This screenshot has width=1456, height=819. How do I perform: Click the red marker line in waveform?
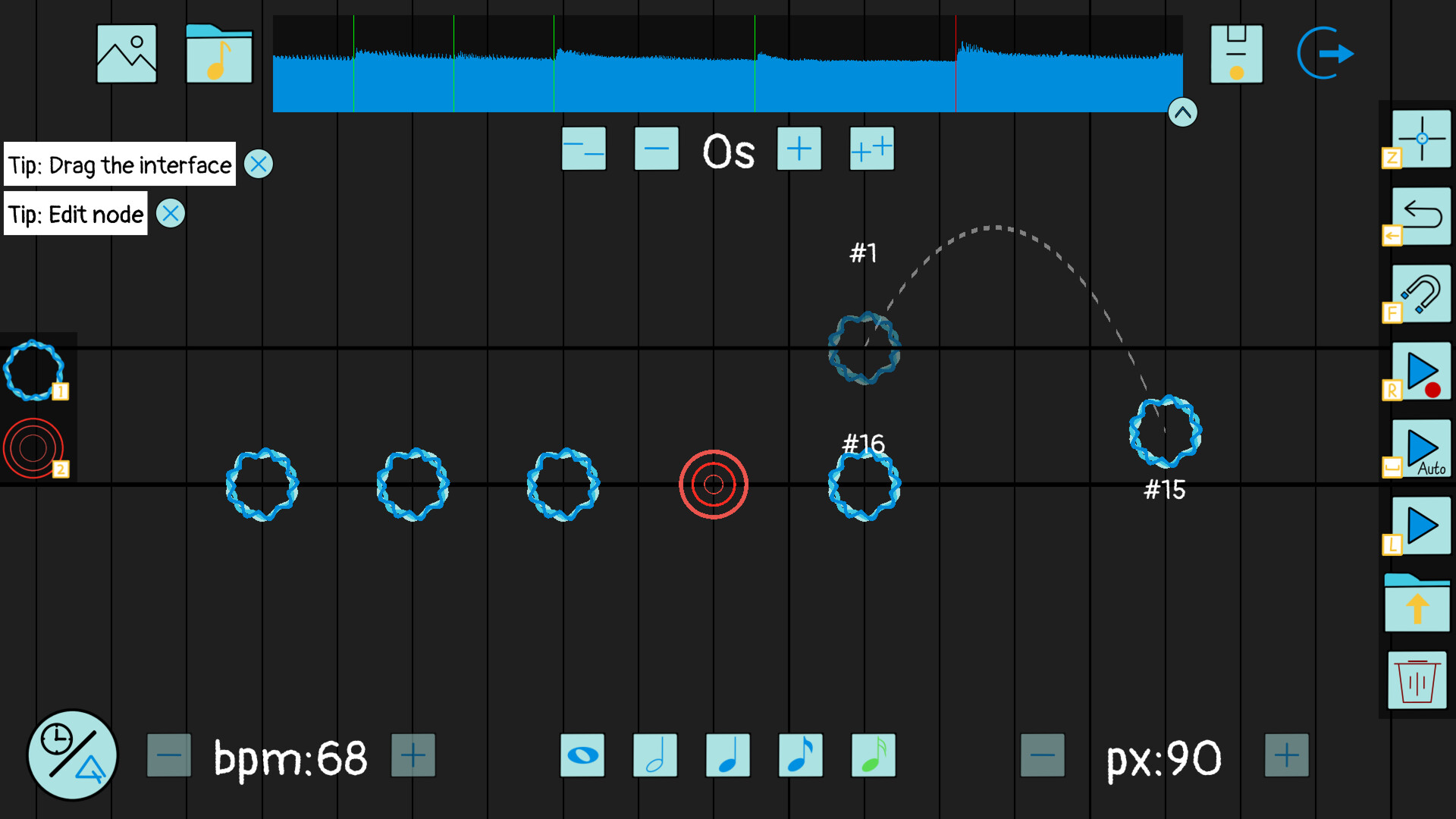point(955,64)
